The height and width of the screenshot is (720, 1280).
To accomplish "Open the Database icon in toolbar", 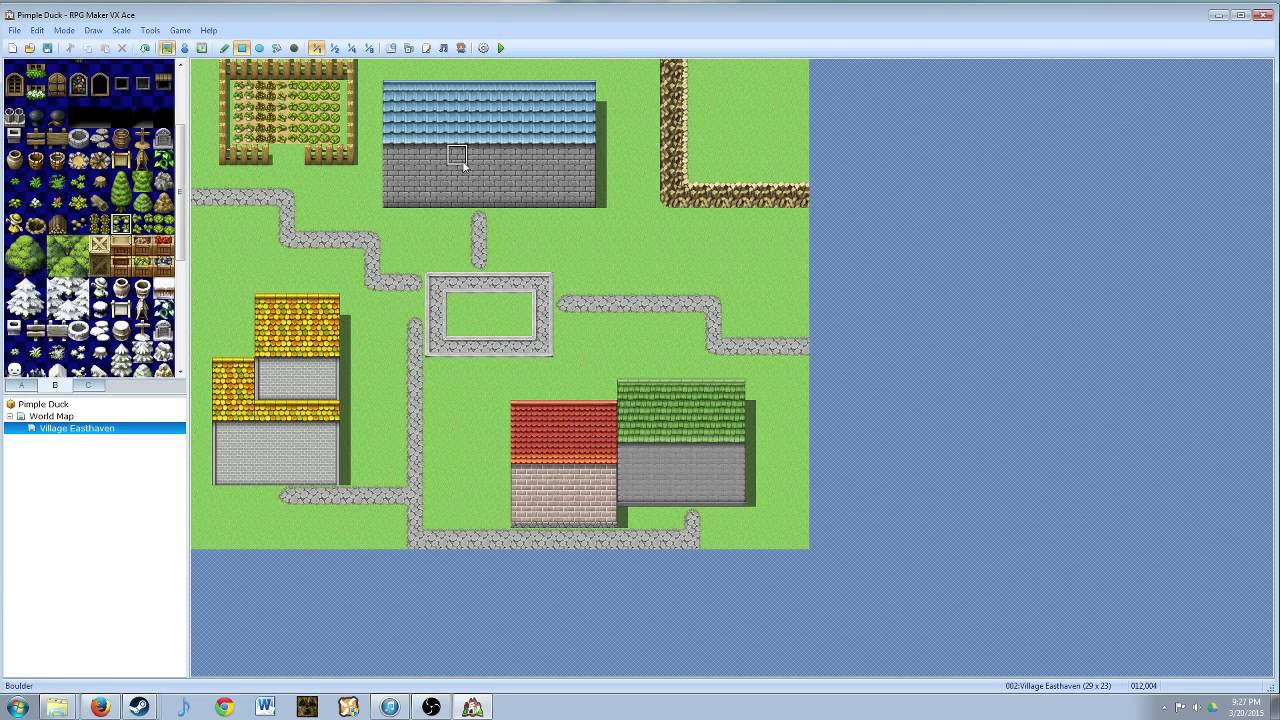I will pyautogui.click(x=391, y=48).
